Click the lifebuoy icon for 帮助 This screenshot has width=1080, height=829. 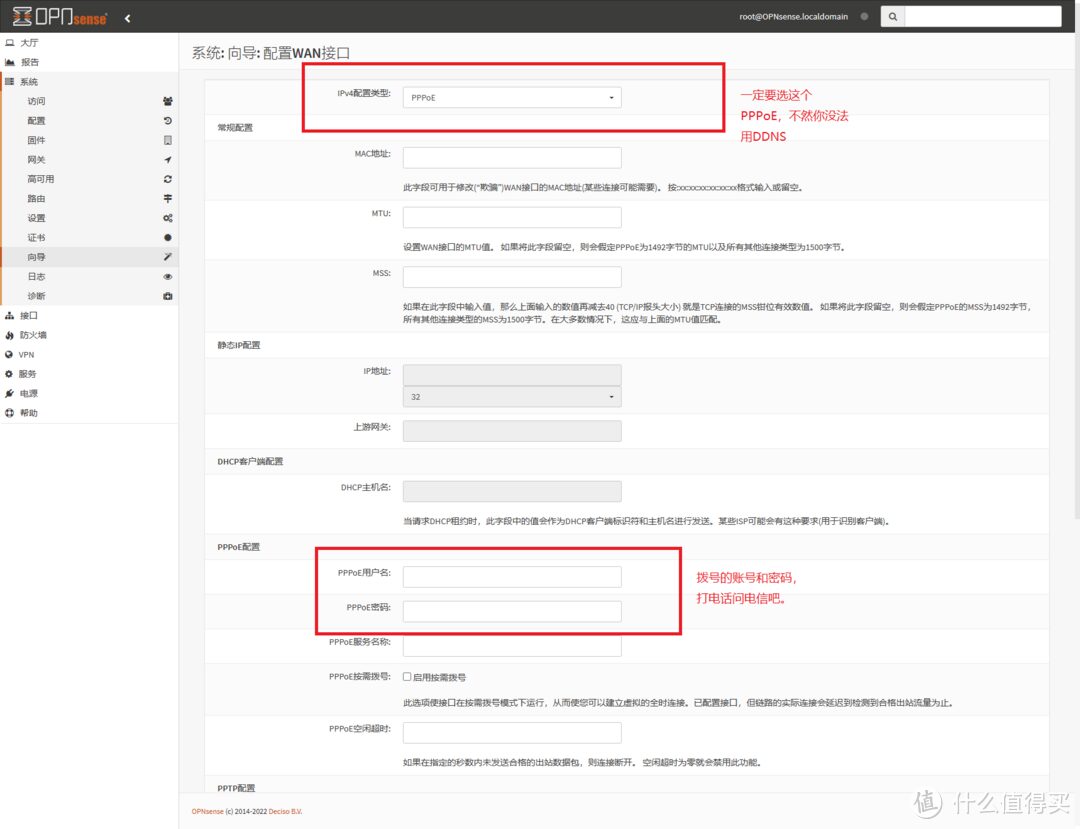click(9, 413)
